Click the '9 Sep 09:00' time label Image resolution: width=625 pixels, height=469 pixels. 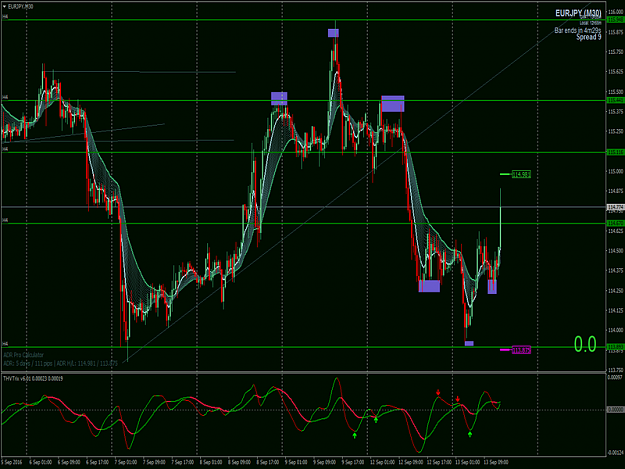(x=324, y=462)
